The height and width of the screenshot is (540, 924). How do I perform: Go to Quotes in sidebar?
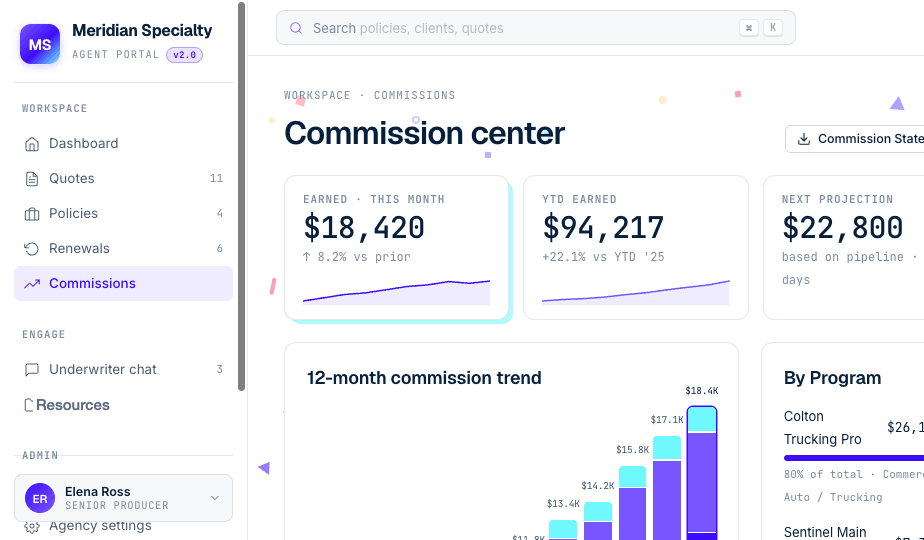point(123,179)
